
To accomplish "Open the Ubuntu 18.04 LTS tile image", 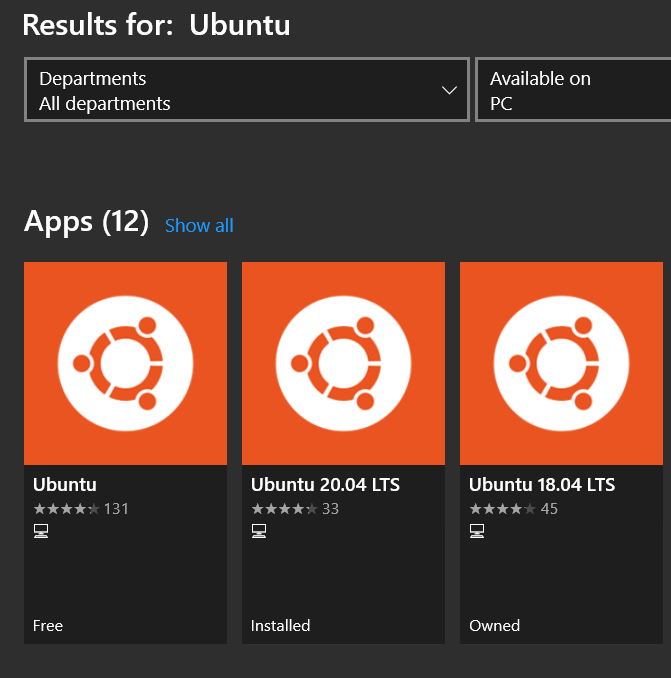I will tap(561, 364).
